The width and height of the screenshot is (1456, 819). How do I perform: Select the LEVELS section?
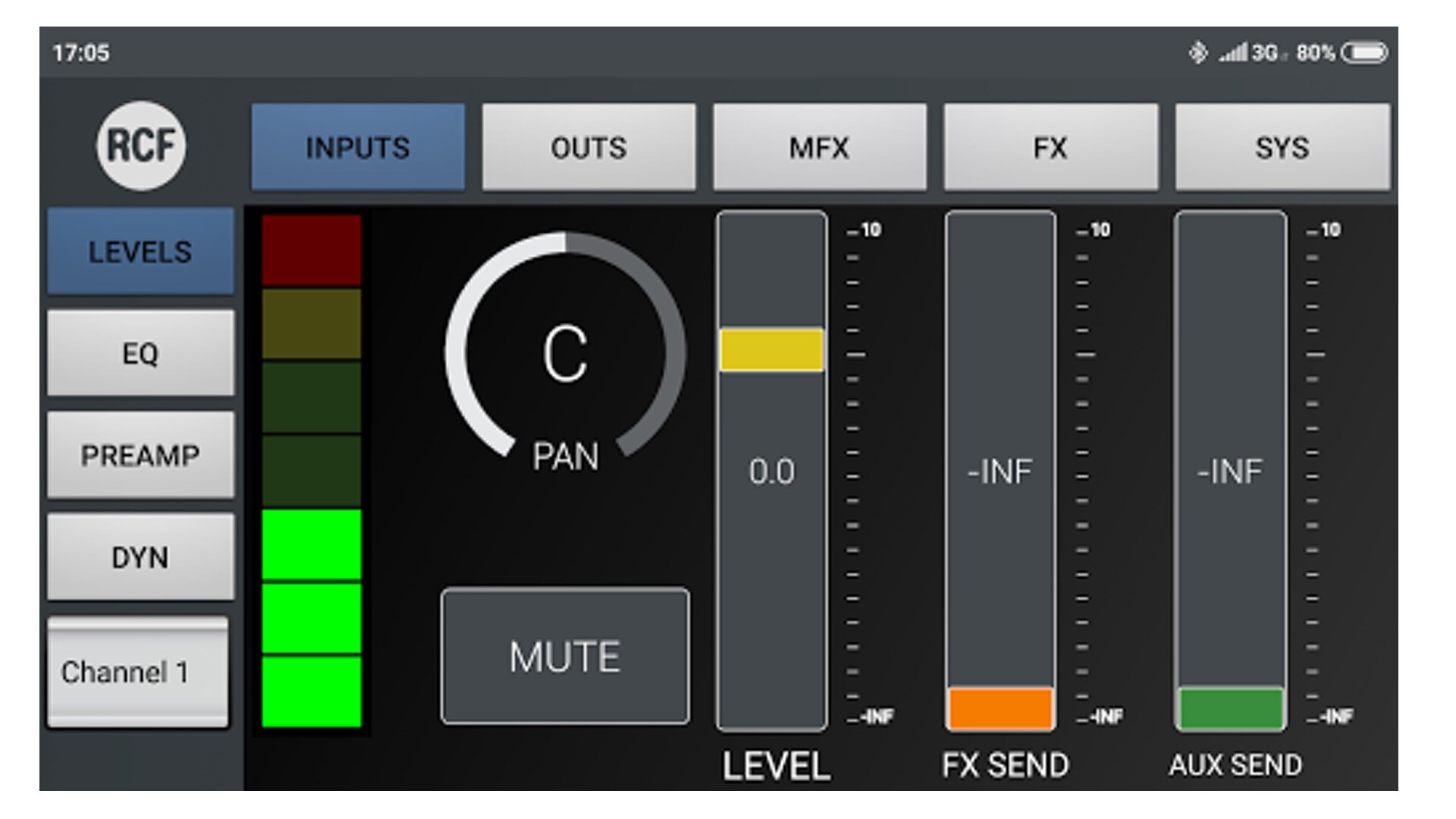tap(140, 251)
